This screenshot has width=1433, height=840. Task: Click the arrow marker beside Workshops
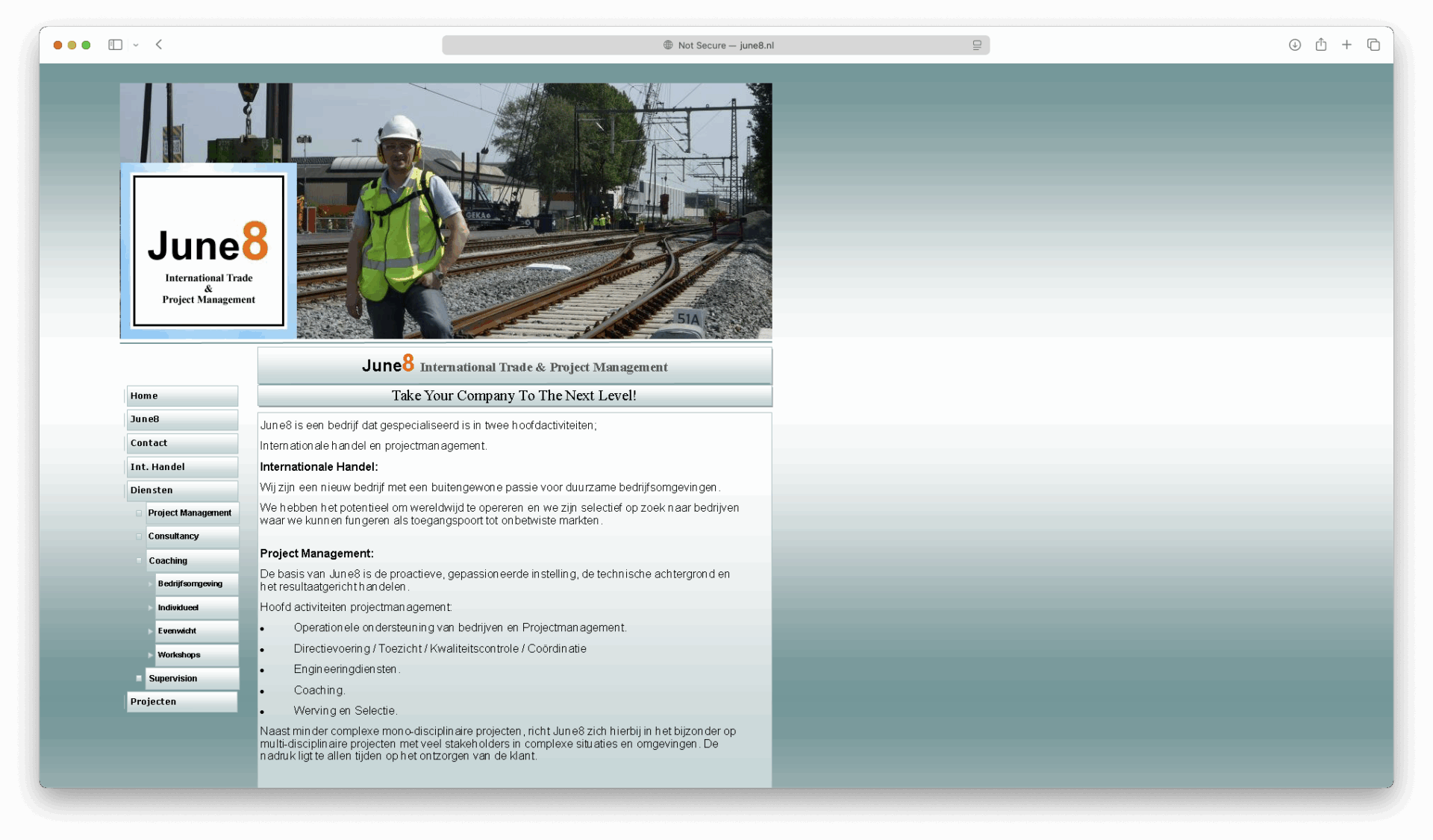(x=150, y=655)
